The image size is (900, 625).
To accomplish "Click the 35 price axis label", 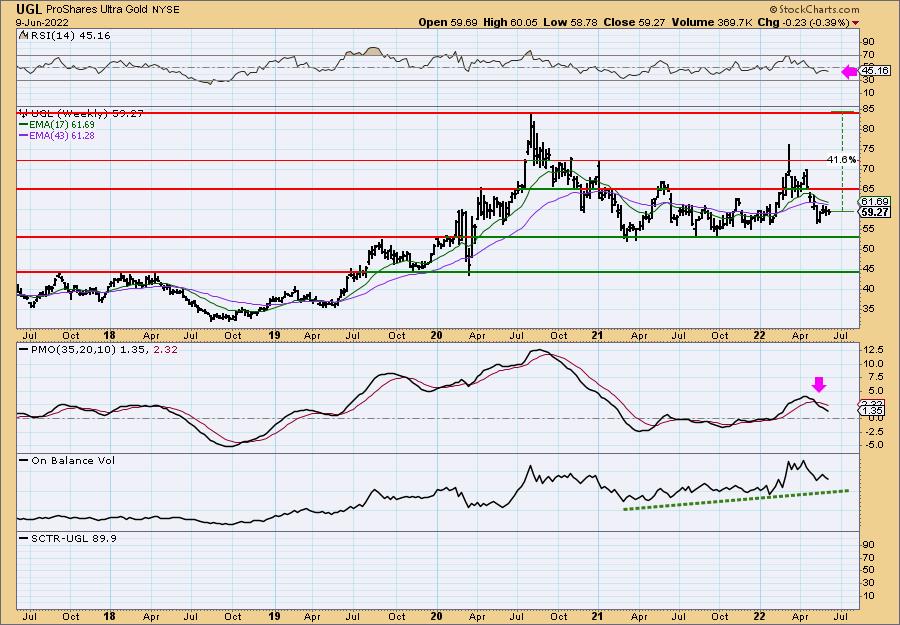I will coord(868,309).
